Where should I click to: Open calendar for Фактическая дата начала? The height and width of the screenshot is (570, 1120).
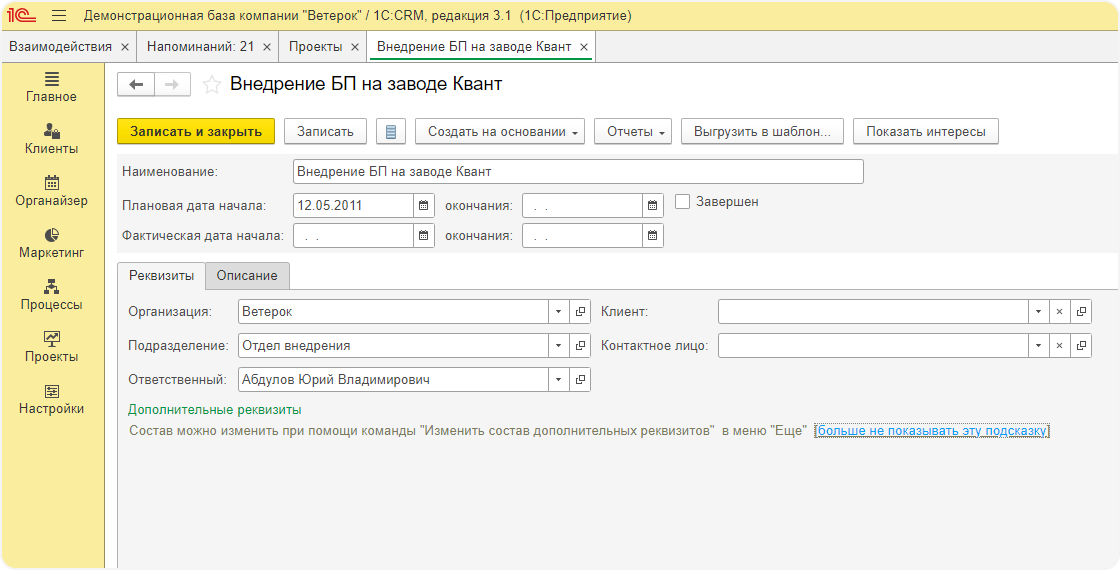coord(424,236)
